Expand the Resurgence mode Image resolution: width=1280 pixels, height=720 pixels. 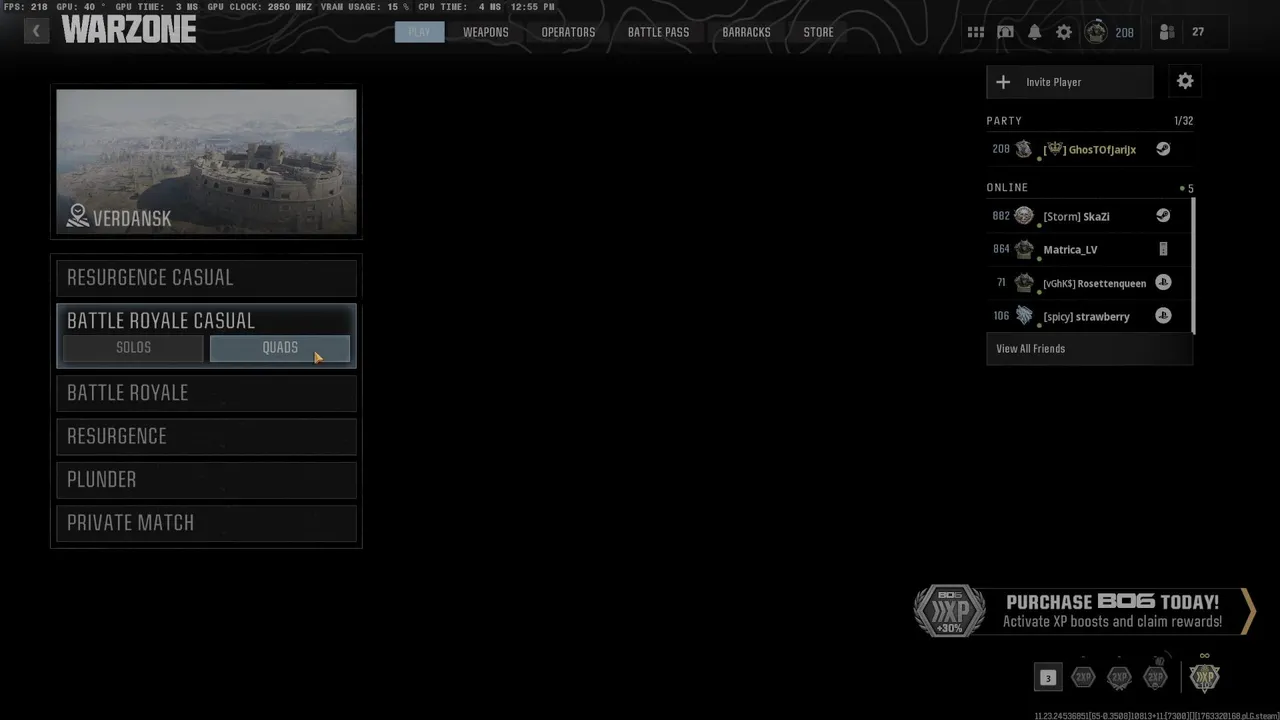(x=206, y=436)
